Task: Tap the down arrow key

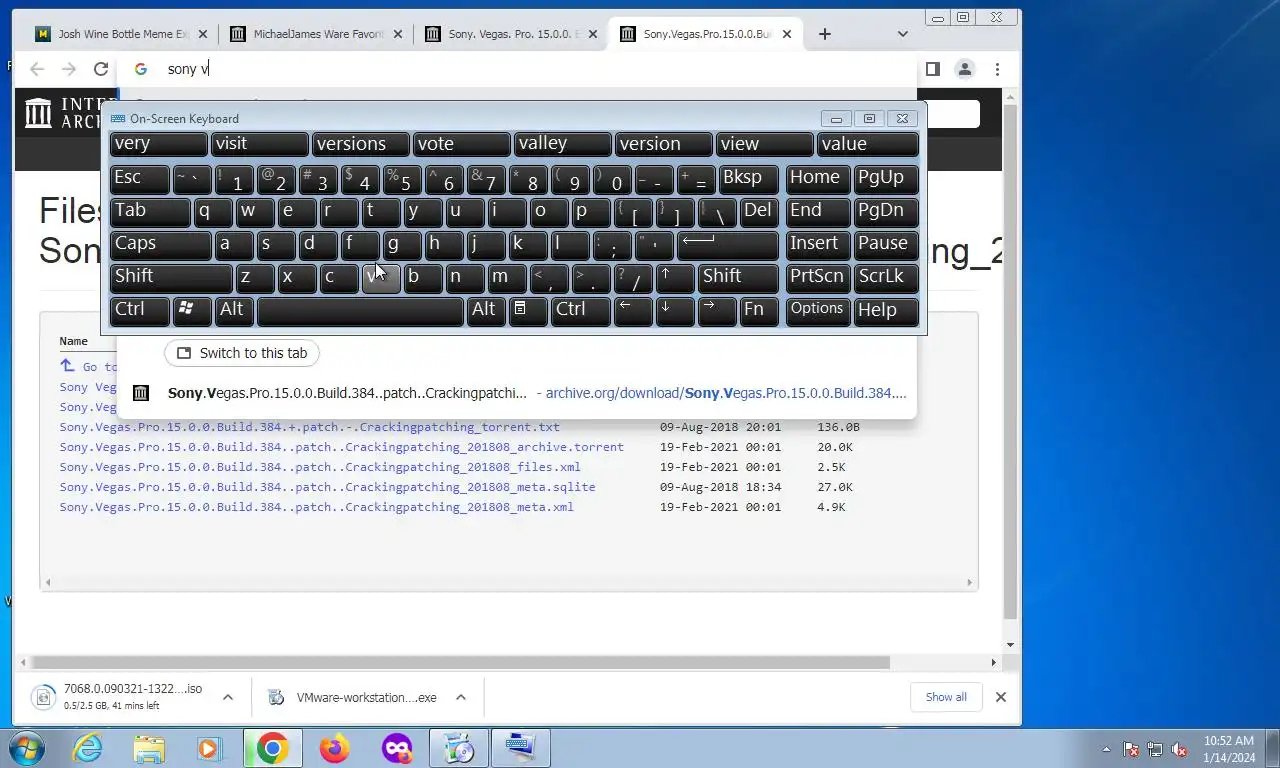Action: coord(675,311)
